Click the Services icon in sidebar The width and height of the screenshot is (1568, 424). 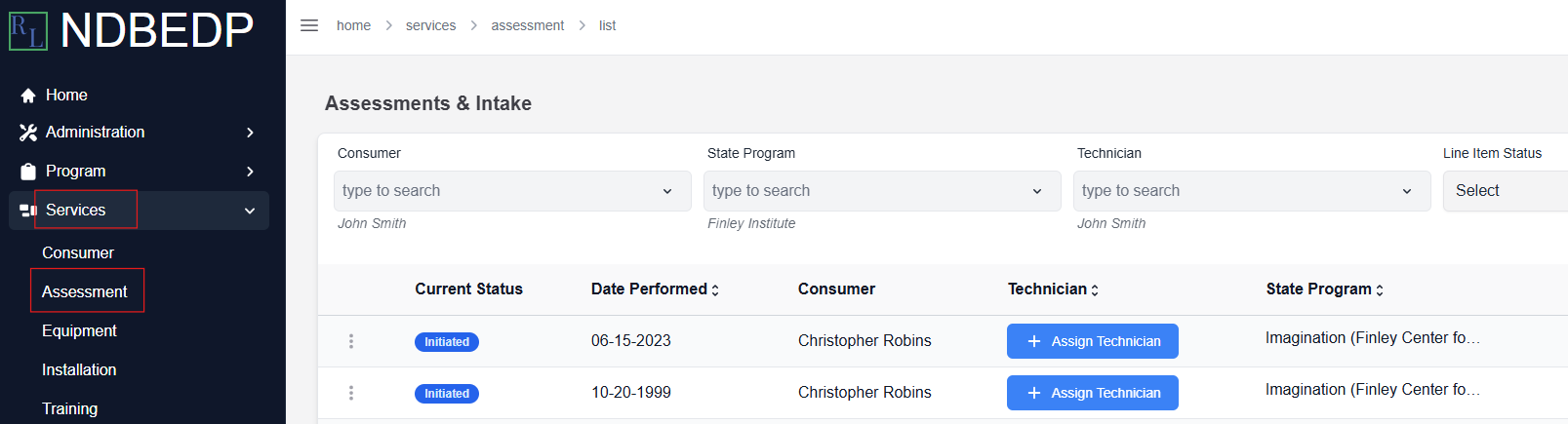[x=28, y=210]
